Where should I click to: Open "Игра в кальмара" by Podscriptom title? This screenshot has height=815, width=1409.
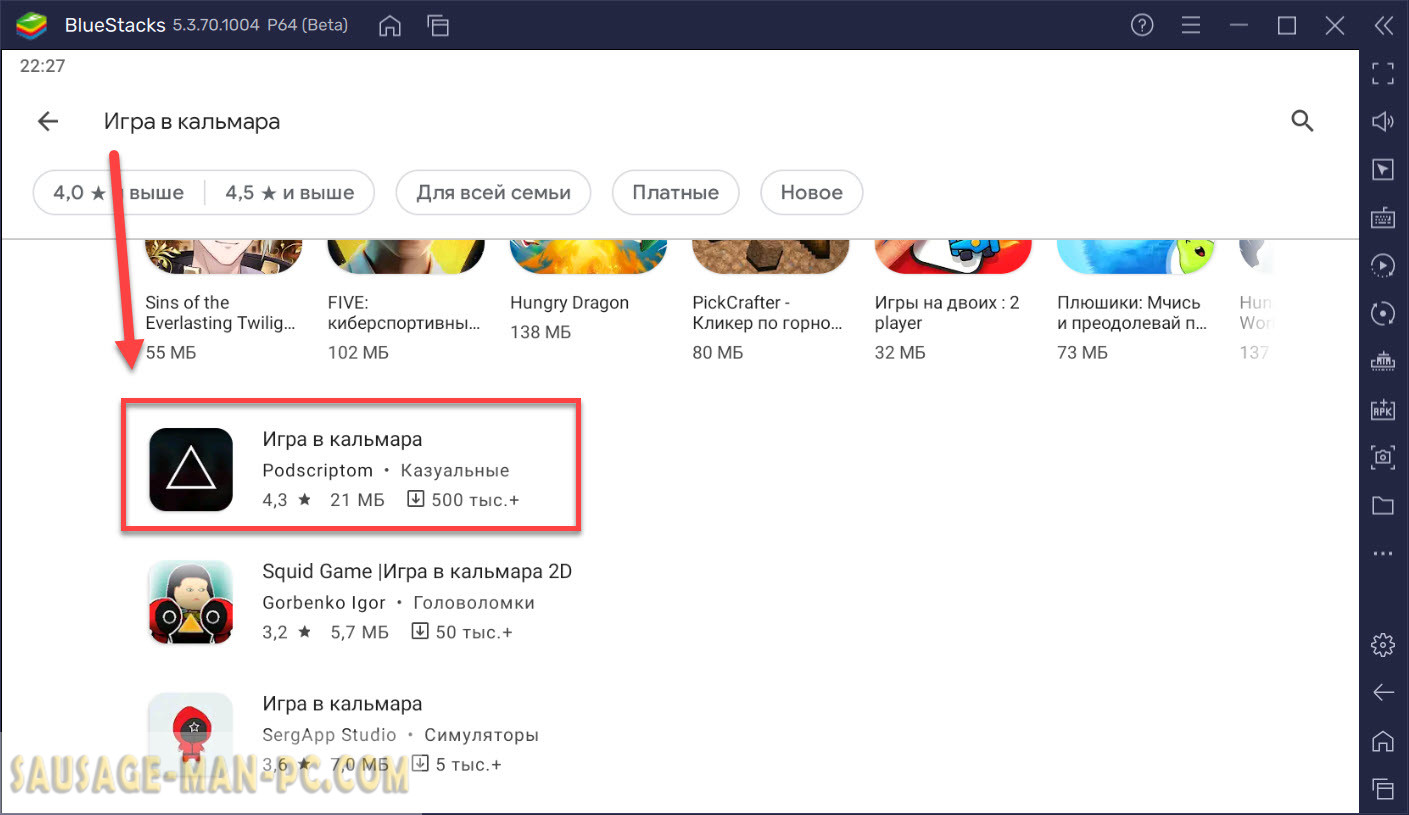pyautogui.click(x=342, y=439)
